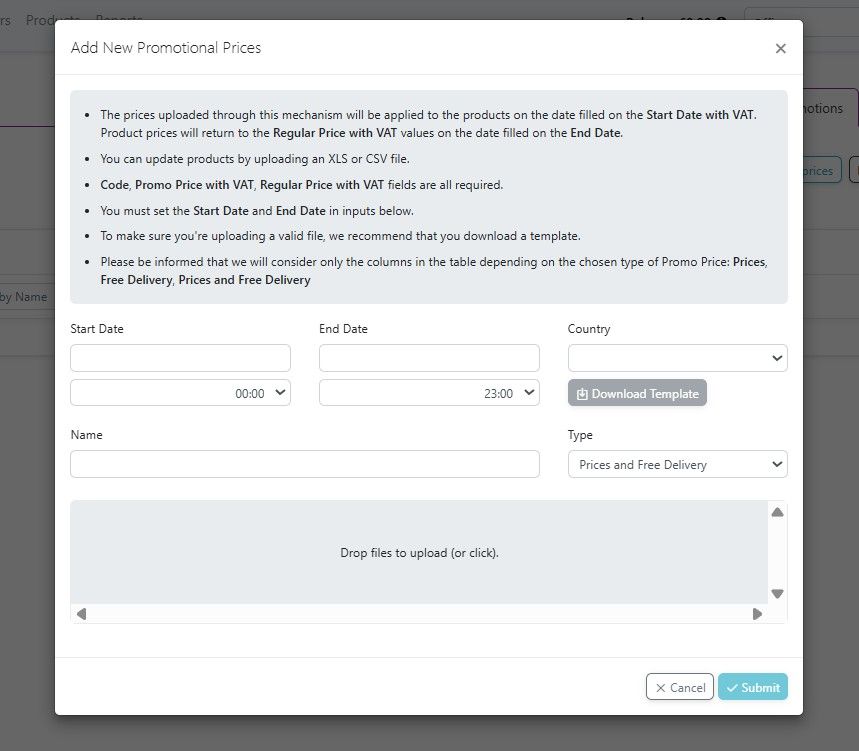Focus the End Date input field

coord(429,358)
